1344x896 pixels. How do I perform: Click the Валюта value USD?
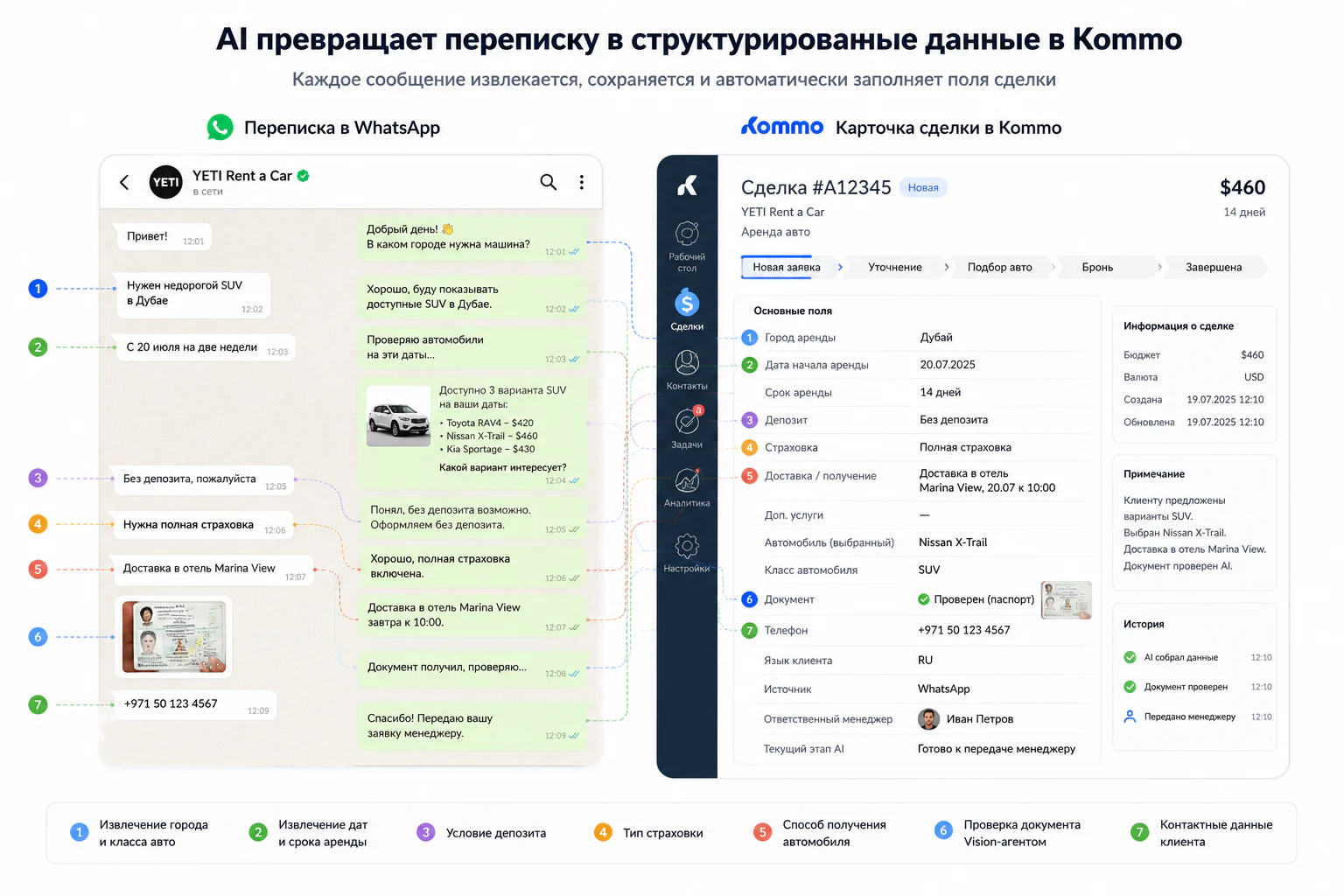tap(1254, 377)
